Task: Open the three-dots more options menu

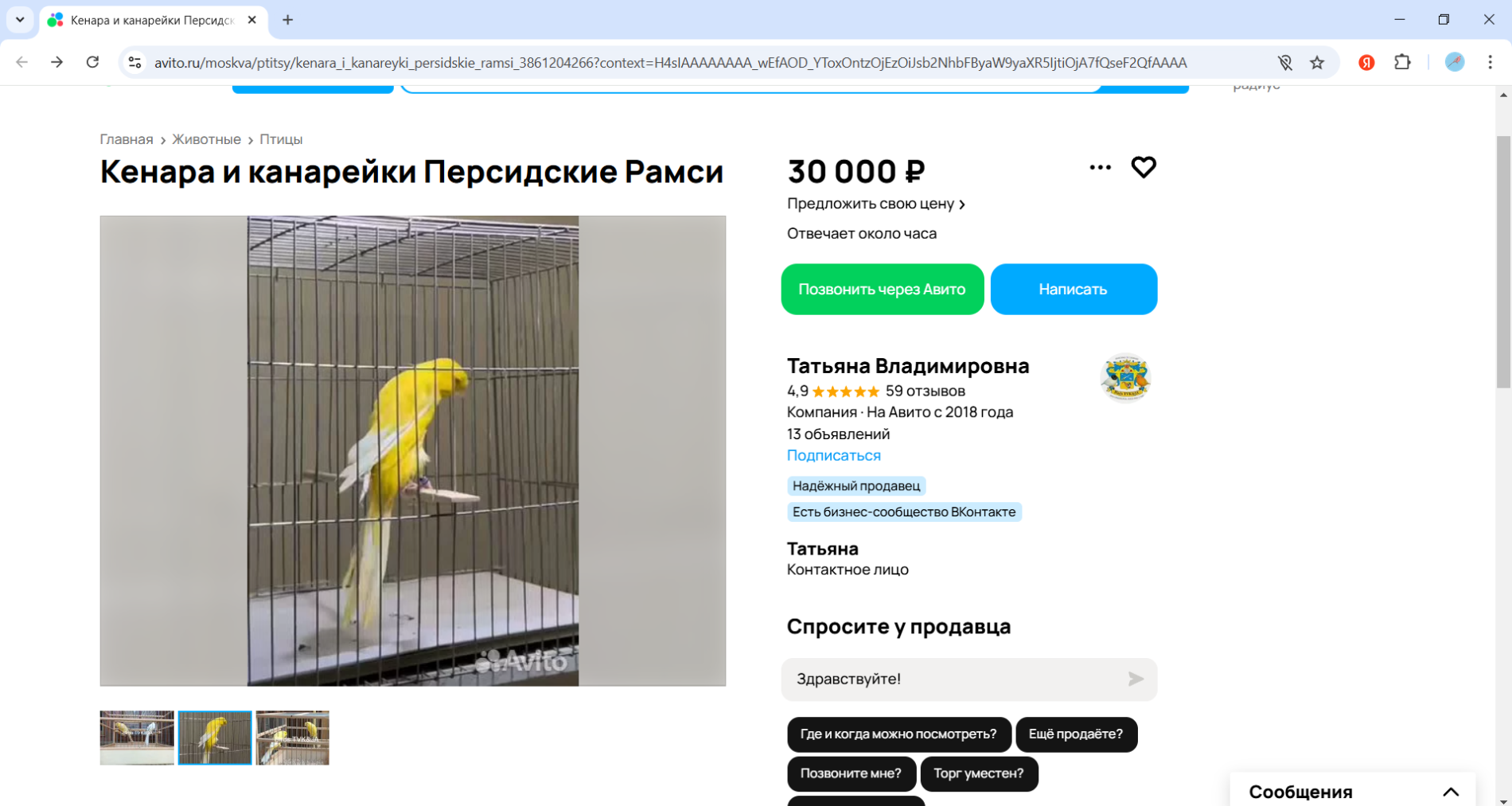Action: pyautogui.click(x=1100, y=167)
